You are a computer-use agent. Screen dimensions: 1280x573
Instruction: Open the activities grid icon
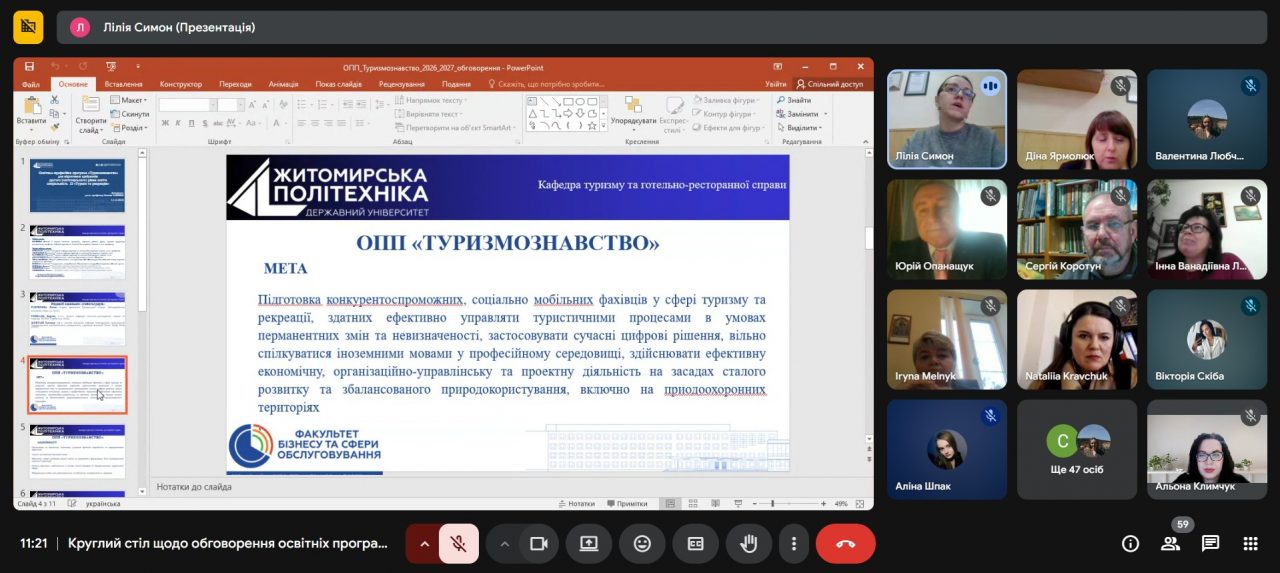[1250, 544]
